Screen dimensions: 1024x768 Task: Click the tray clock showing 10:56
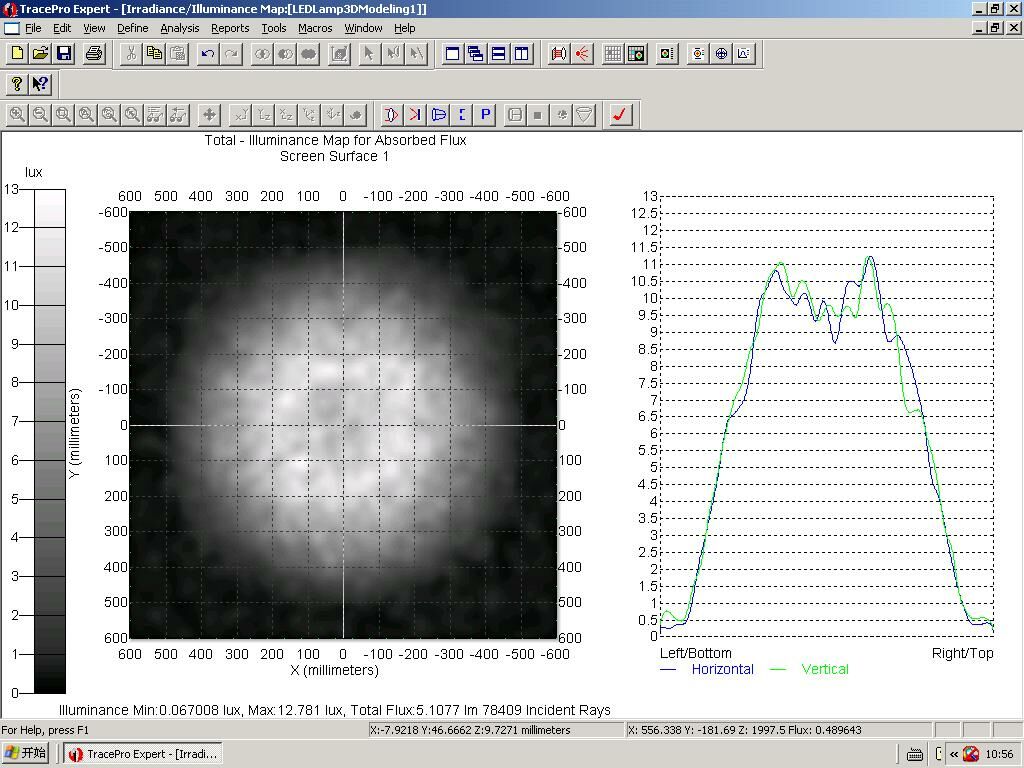1000,754
